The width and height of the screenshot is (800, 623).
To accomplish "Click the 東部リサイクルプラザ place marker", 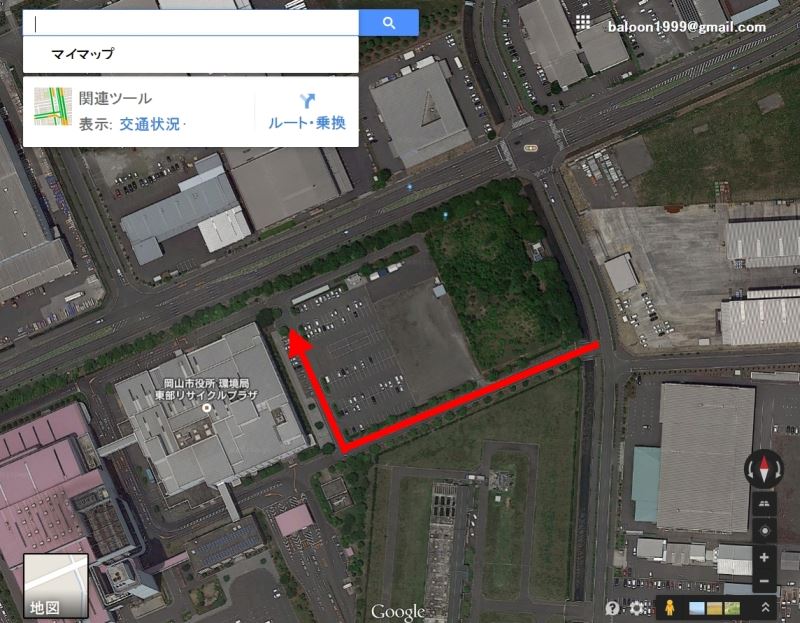I will tap(207, 408).
